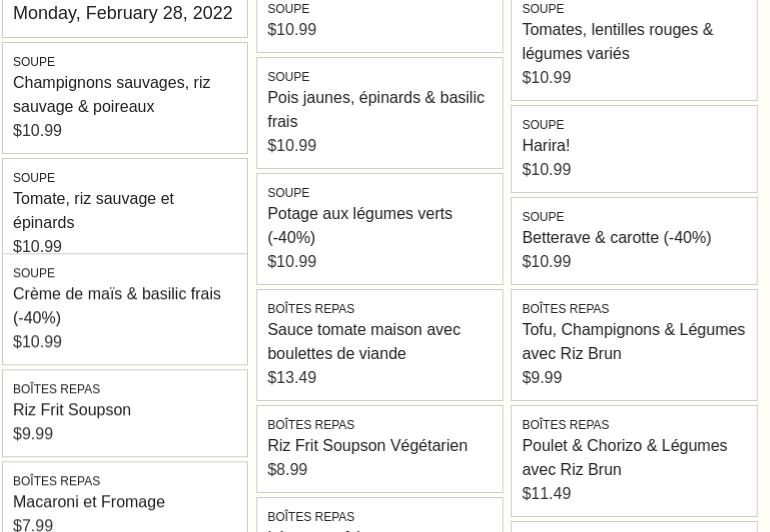This screenshot has height=532, width=770.
Task: Click the $13.49 price
Action: coord(292,378)
